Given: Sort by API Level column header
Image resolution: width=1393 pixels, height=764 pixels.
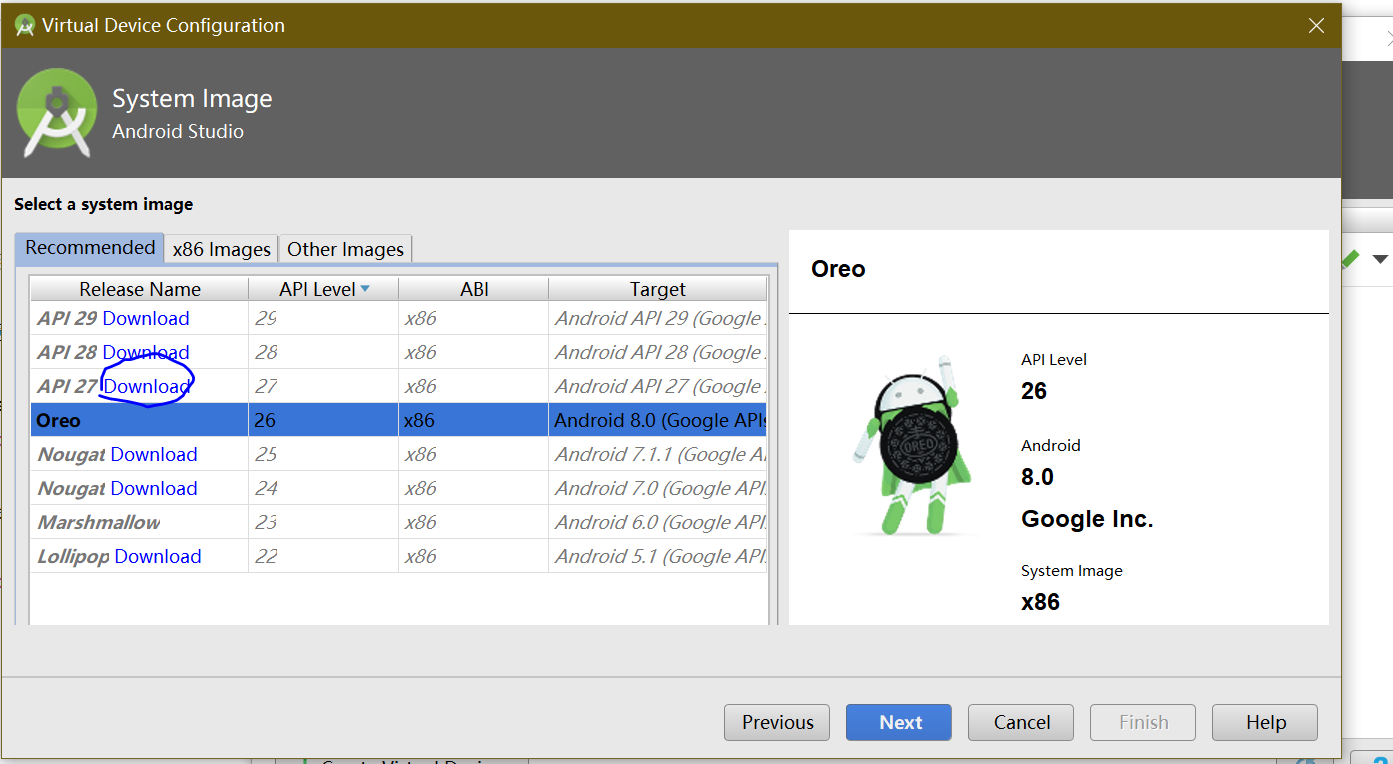Looking at the screenshot, I should click(x=323, y=289).
